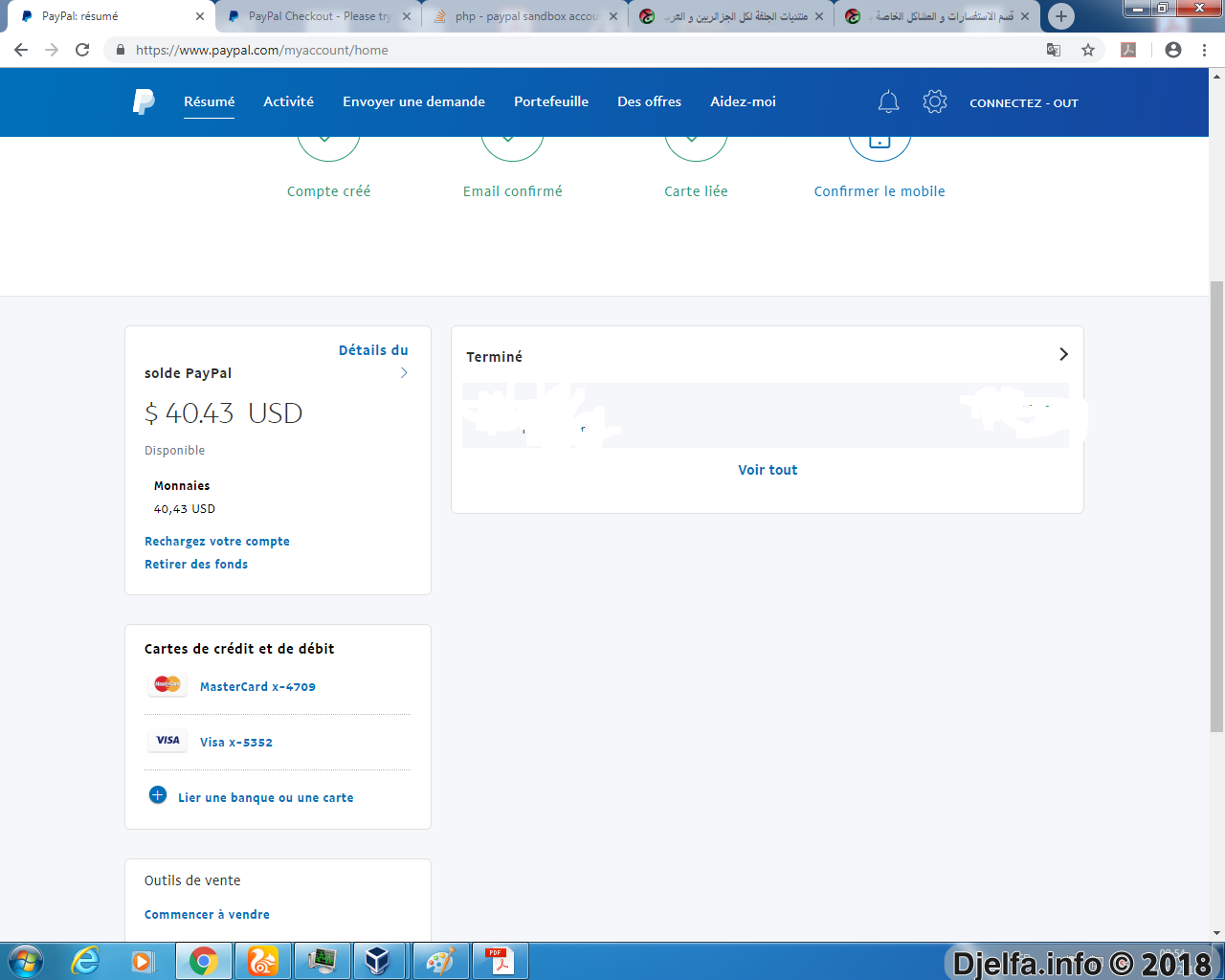Viewport: 1225px width, 980px height.
Task: Switch to php paypal sandbox tab
Action: coord(525,16)
